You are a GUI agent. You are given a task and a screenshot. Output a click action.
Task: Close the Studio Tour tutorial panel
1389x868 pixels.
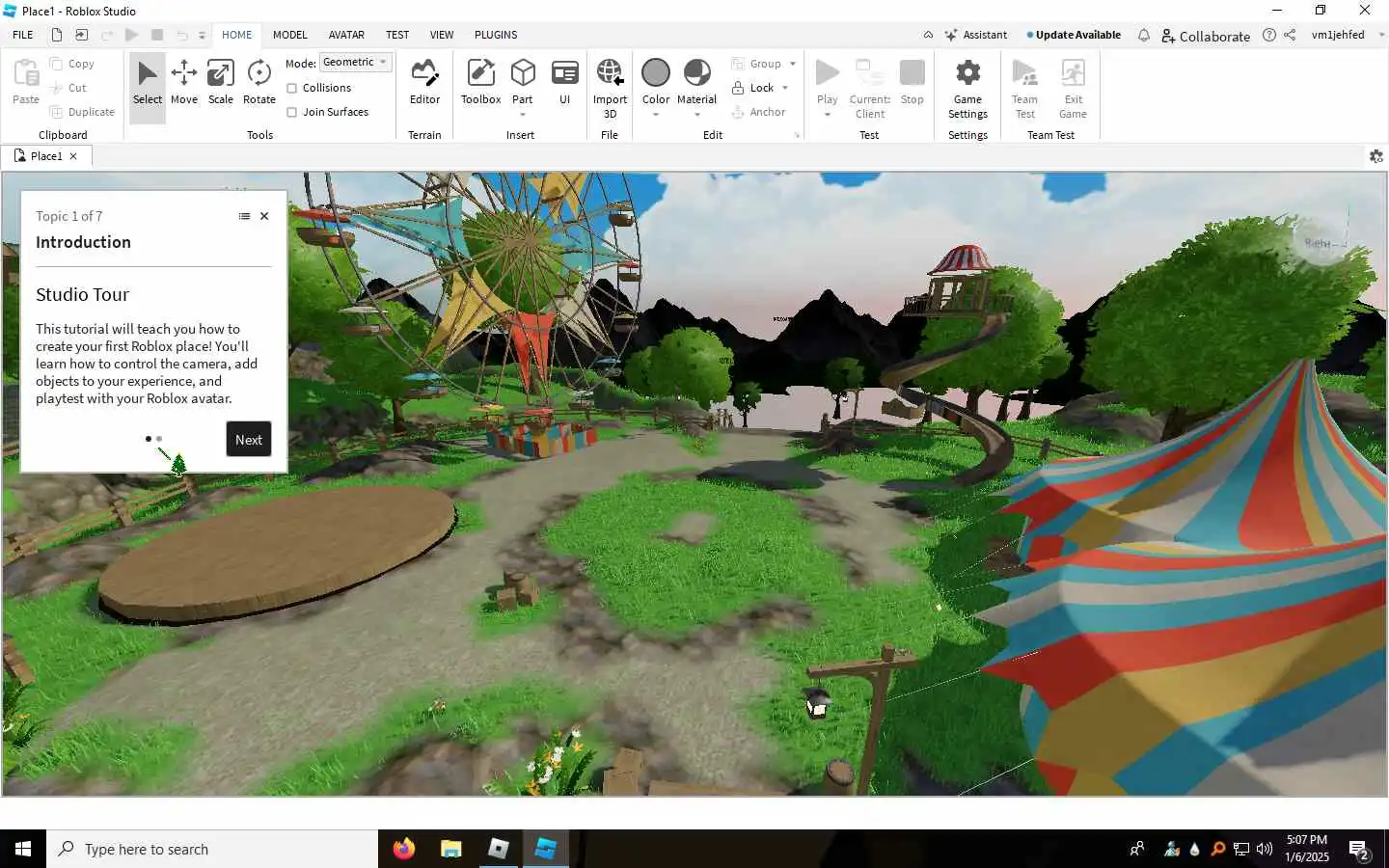pos(264,216)
